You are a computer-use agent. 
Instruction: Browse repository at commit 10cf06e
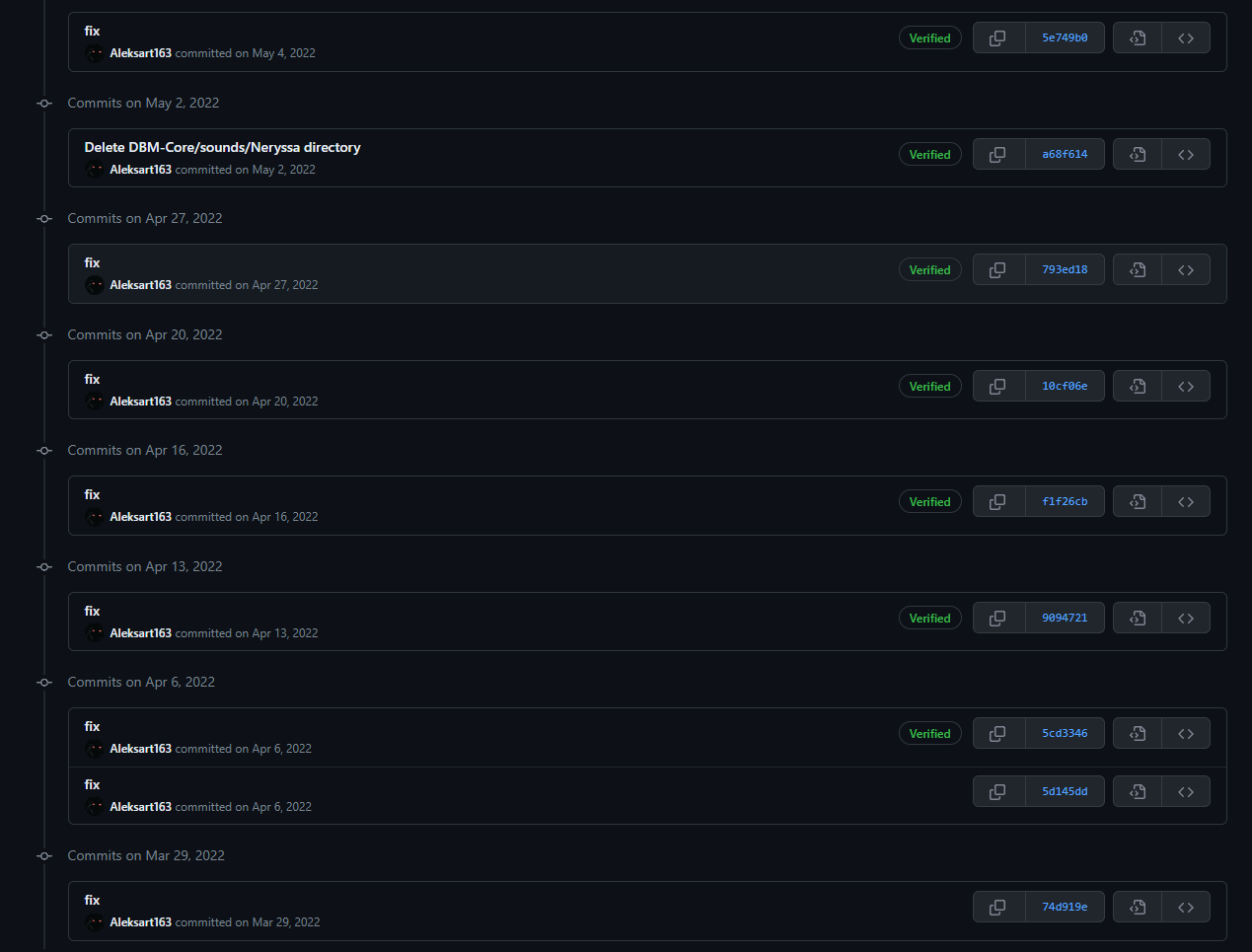tap(1186, 387)
